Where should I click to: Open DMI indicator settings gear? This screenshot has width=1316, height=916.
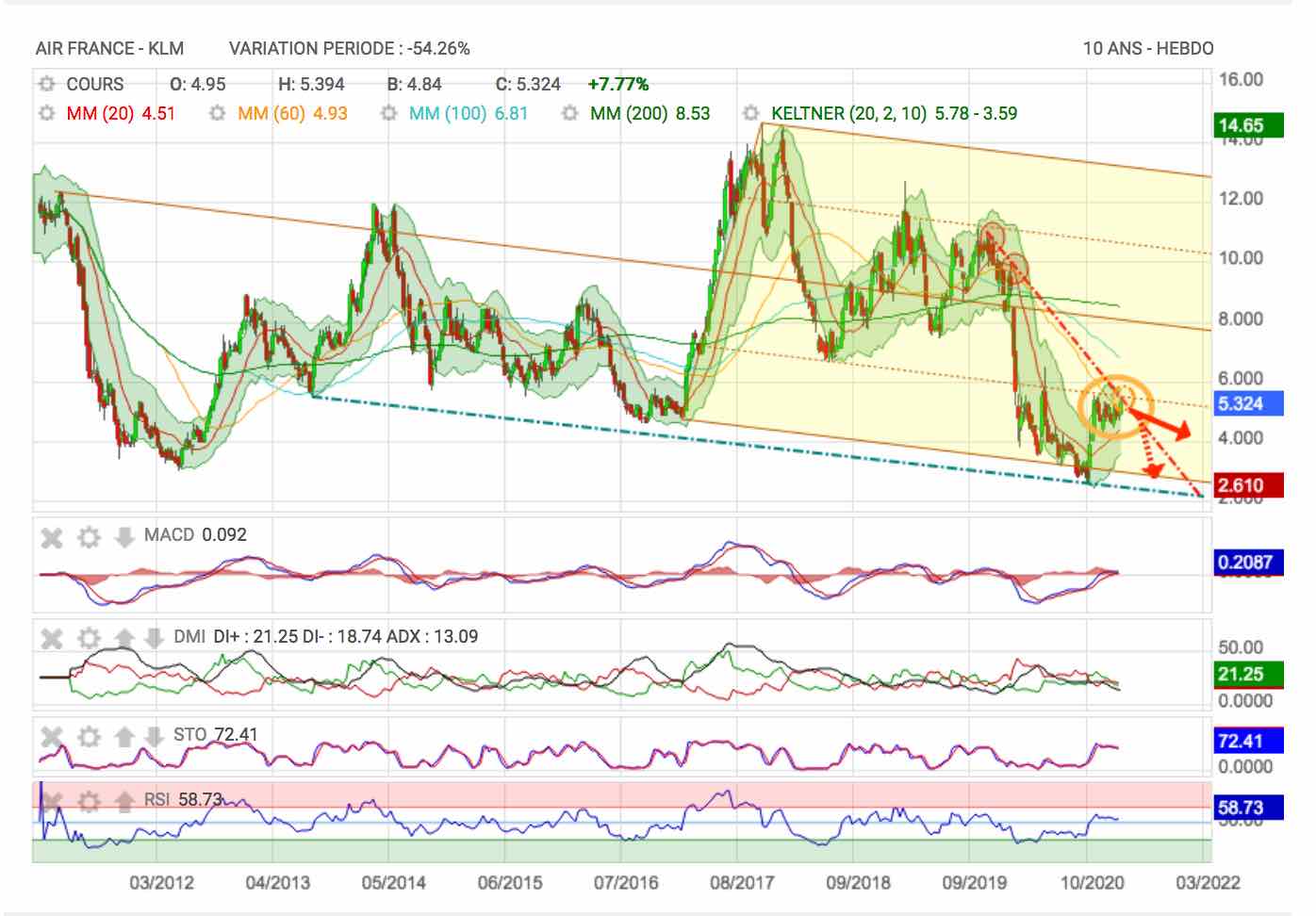pyautogui.click(x=89, y=639)
